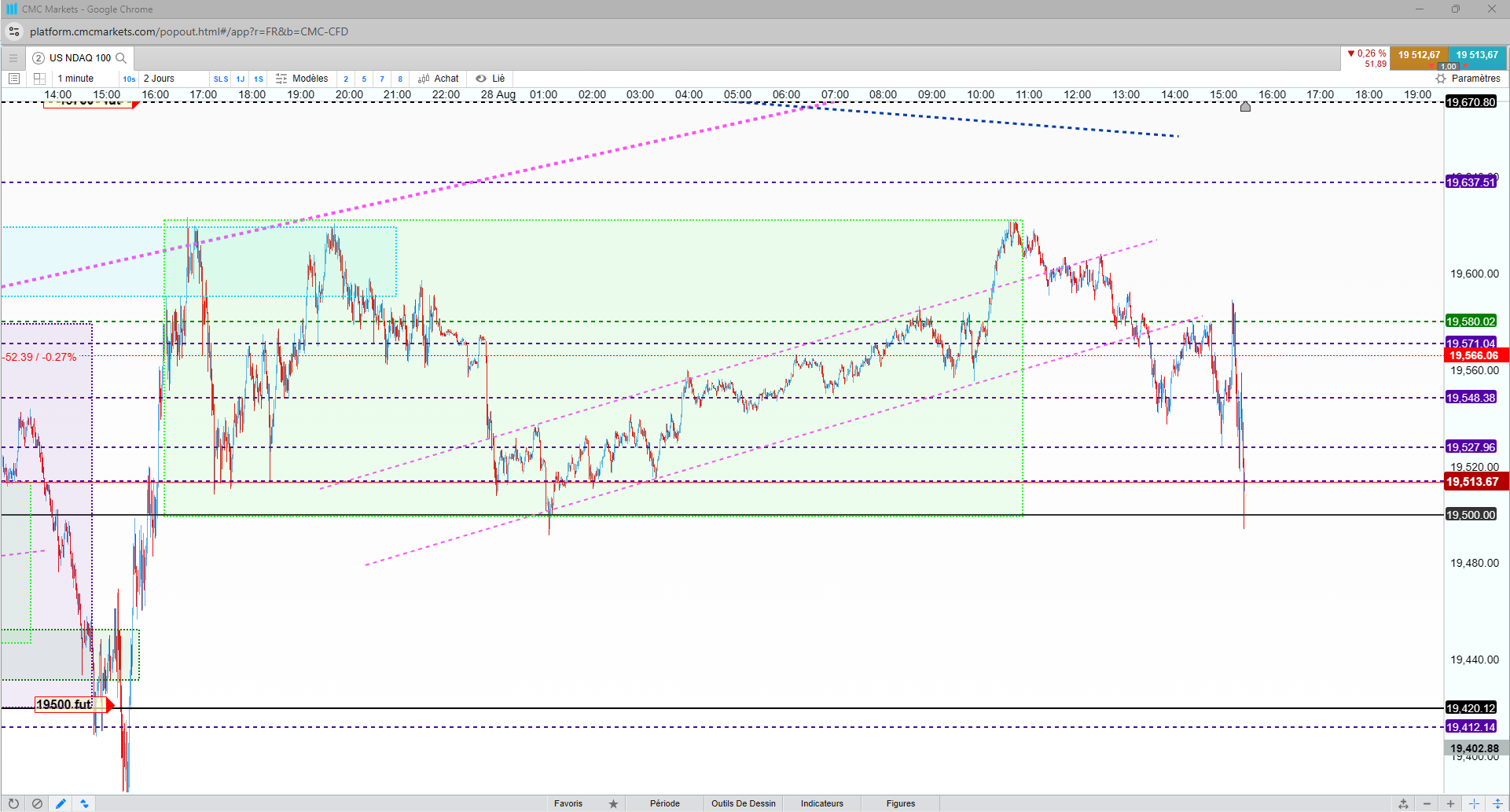The height and width of the screenshot is (812, 1510).
Task: Toggle the Lié eye link option
Action: click(490, 79)
